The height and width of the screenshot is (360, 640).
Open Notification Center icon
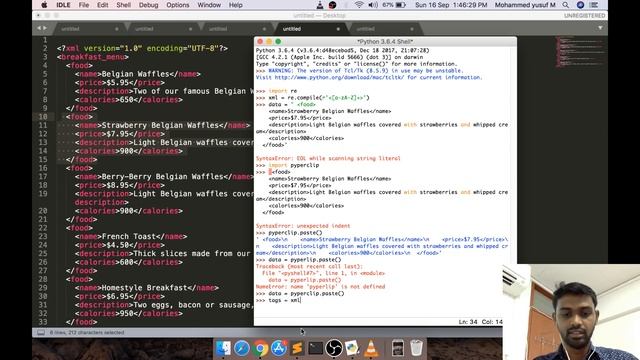[594, 5]
